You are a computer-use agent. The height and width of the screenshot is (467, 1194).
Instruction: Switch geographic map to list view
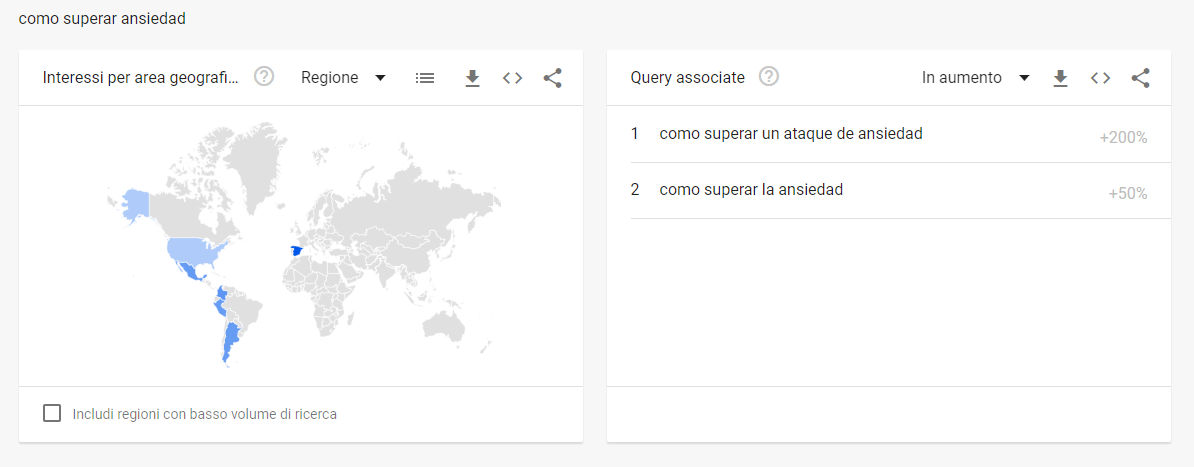pyautogui.click(x=425, y=78)
